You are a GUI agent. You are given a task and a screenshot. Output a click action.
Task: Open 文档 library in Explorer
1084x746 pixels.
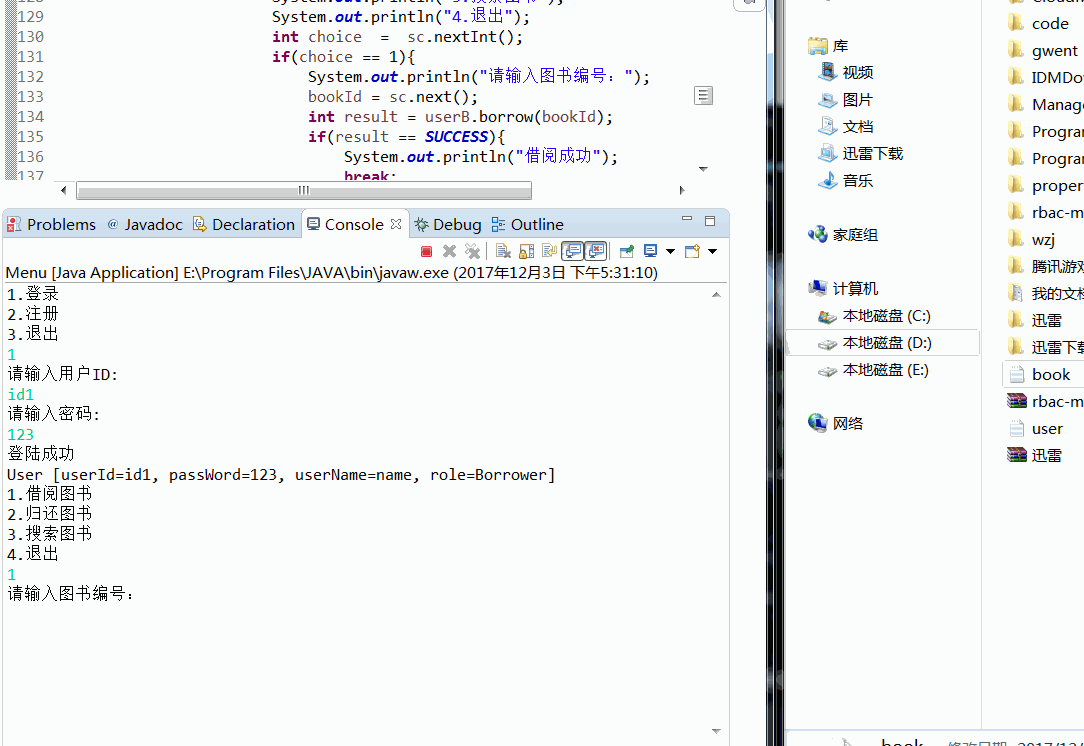click(x=846, y=127)
